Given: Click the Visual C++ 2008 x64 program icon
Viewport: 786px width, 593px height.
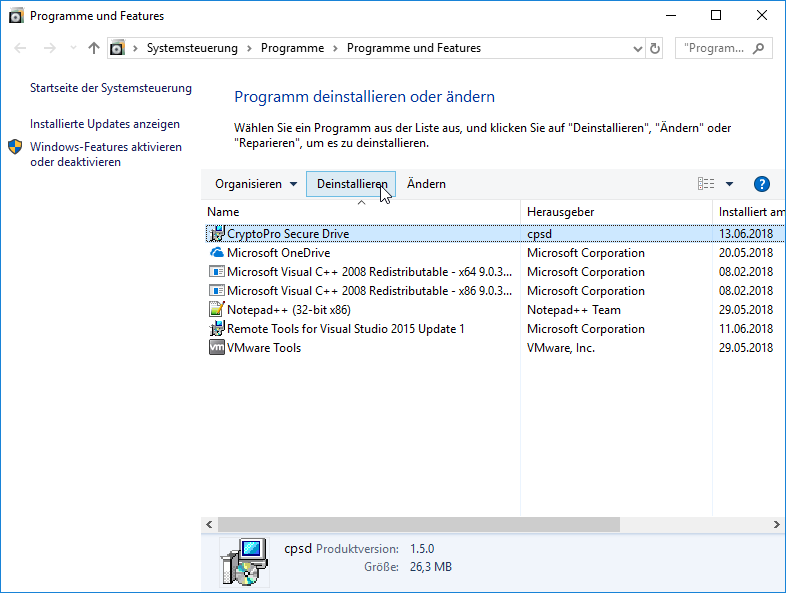Looking at the screenshot, I should [x=217, y=272].
